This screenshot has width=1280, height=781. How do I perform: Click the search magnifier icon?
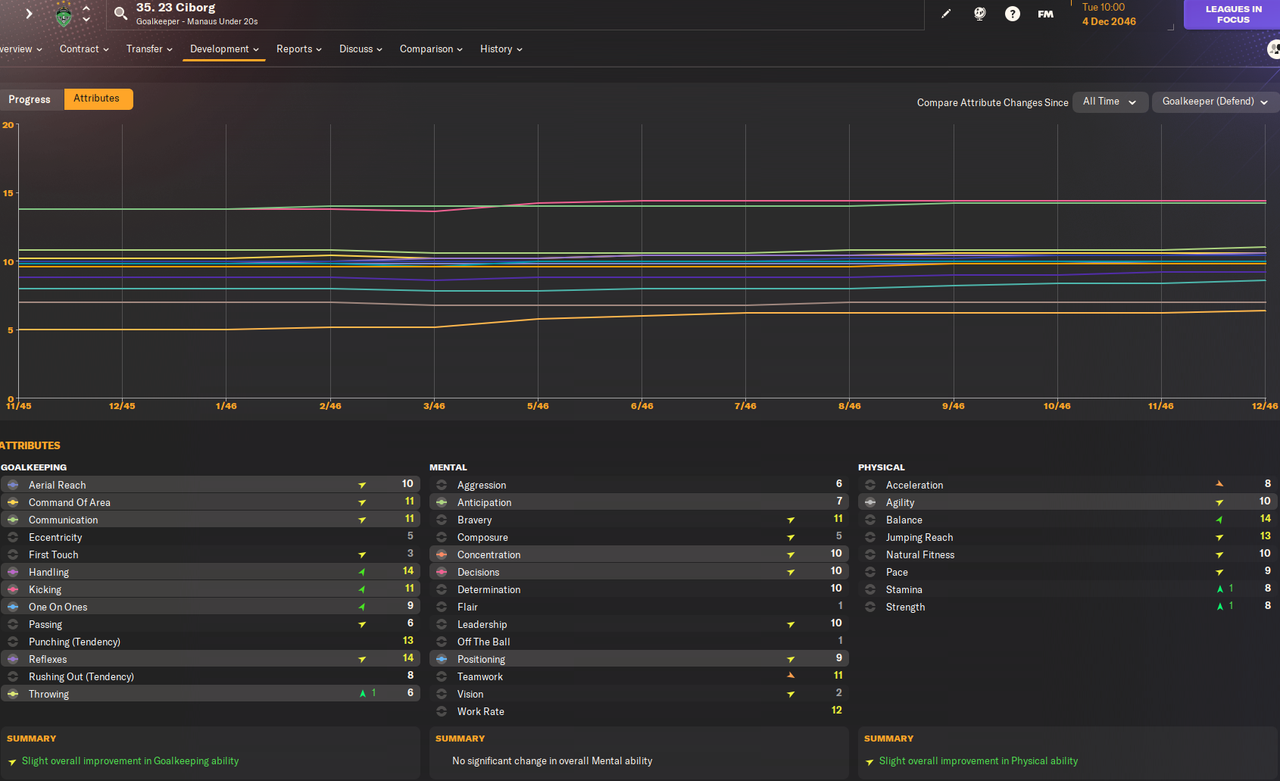(121, 14)
